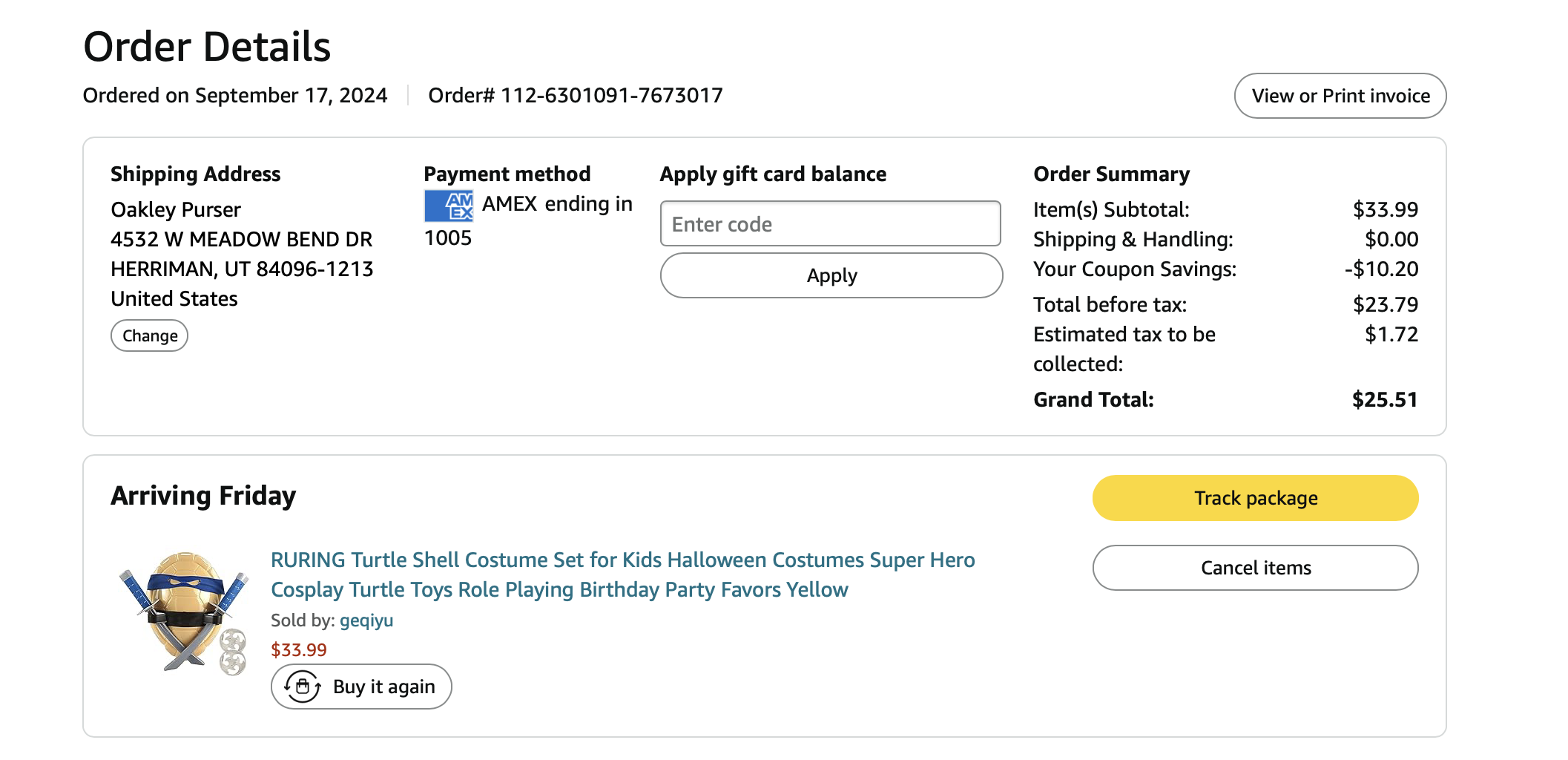Track package for this order
The width and height of the screenshot is (1568, 760).
[x=1255, y=498]
